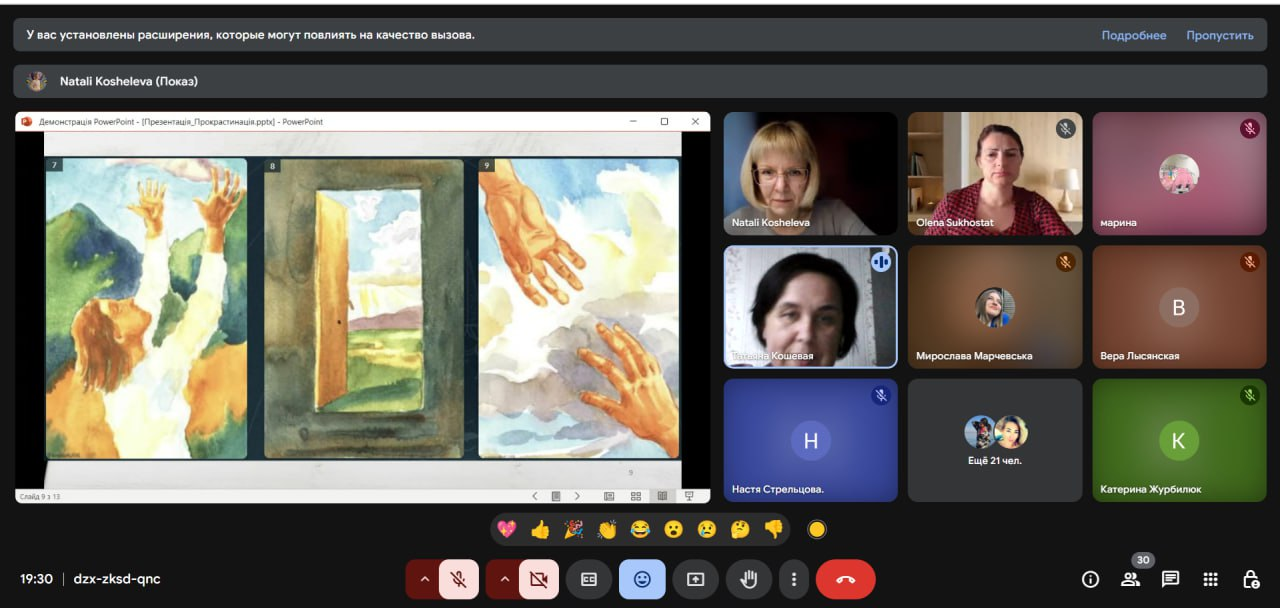Turn on the camera
This screenshot has width=1280, height=608.
click(x=539, y=579)
